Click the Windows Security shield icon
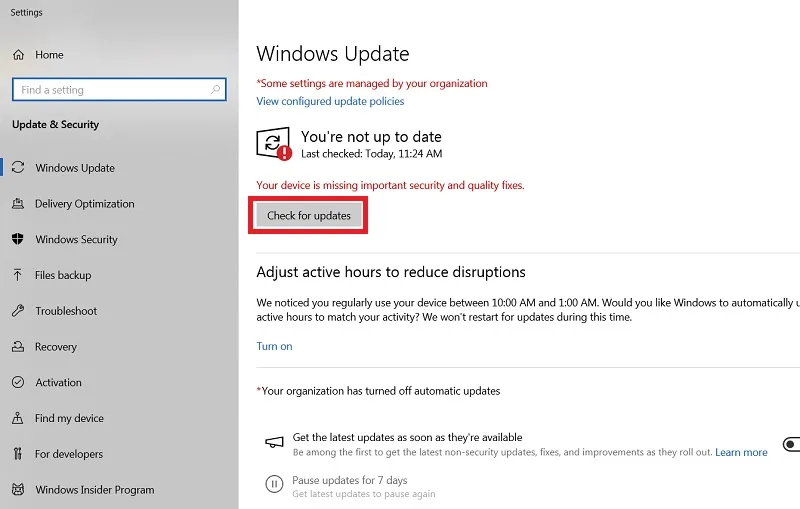Viewport: 800px width, 509px height. click(18, 239)
